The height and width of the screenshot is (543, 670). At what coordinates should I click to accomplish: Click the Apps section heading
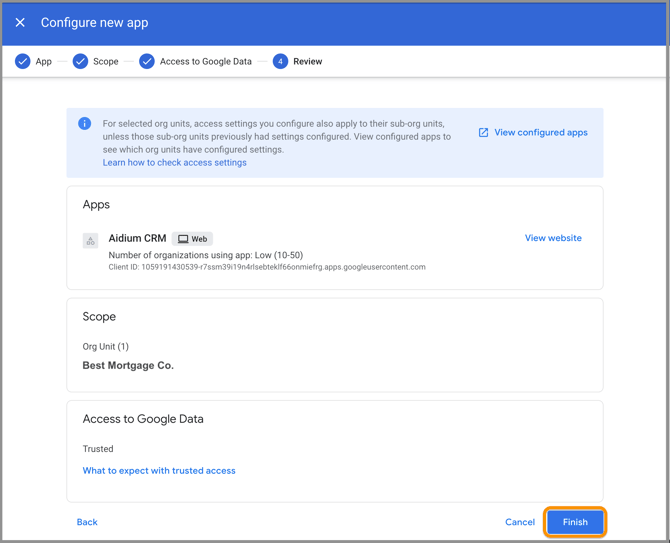tap(96, 205)
